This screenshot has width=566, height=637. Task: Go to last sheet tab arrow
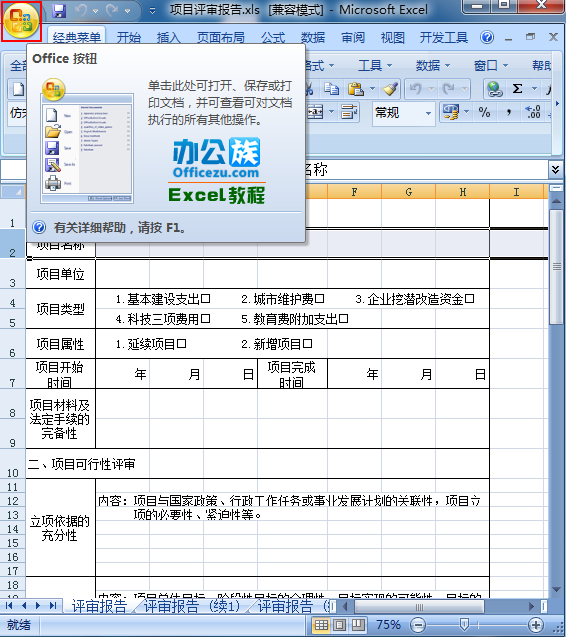coord(53,606)
